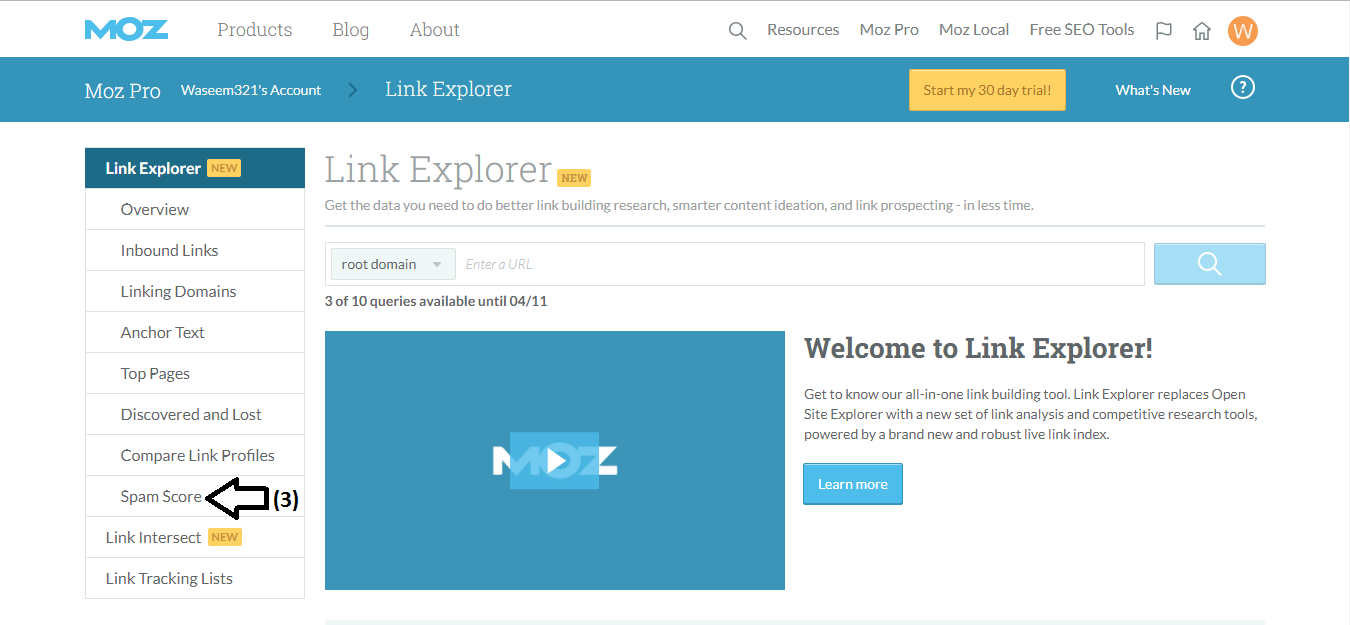Open Anchor Text in sidebar

195,332
